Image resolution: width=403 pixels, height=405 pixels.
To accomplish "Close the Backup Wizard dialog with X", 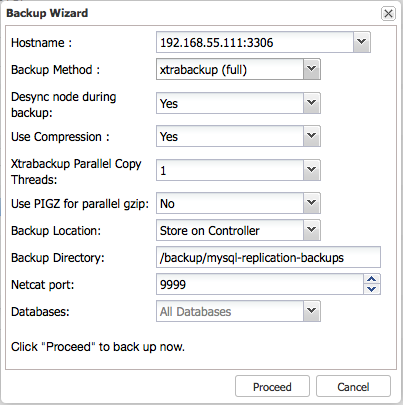I will tap(388, 14).
